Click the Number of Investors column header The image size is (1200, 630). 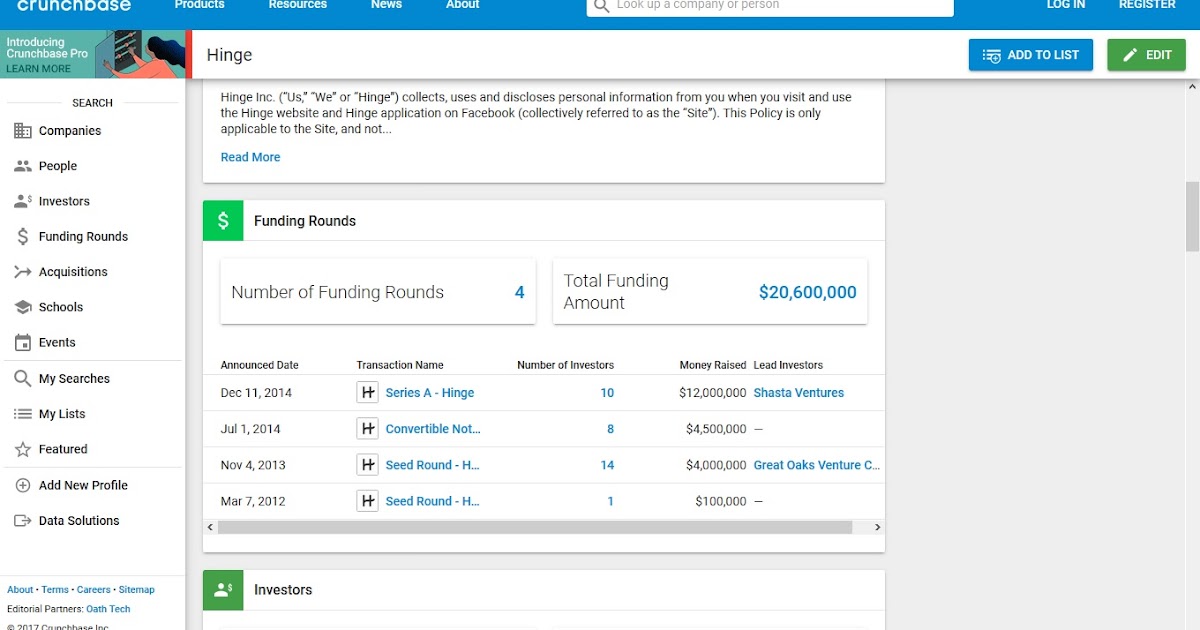tap(565, 365)
